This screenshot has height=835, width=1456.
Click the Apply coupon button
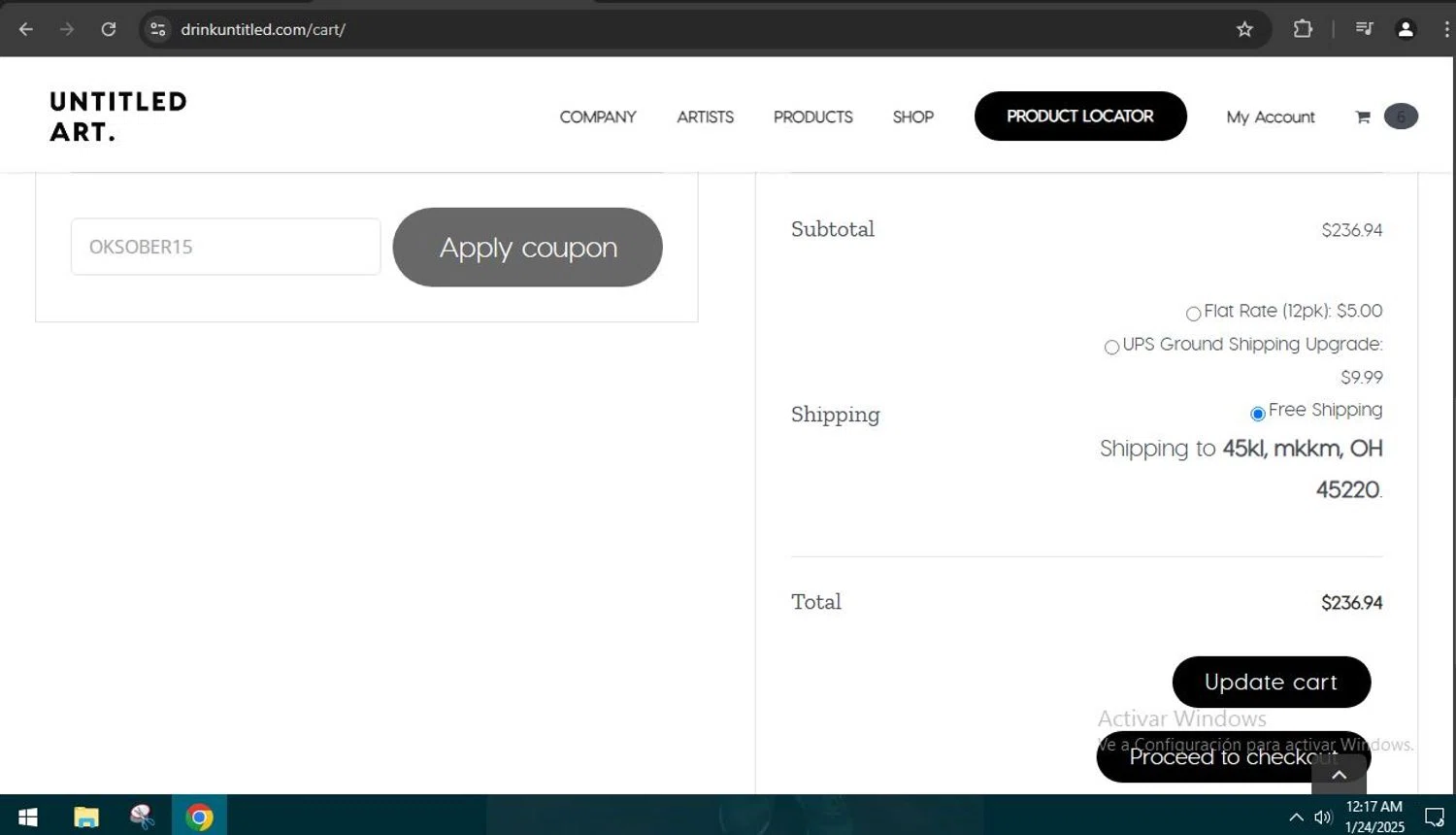point(528,247)
